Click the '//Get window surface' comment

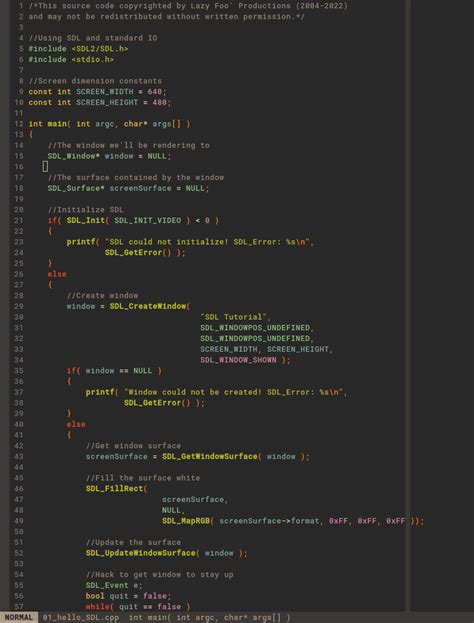click(133, 445)
